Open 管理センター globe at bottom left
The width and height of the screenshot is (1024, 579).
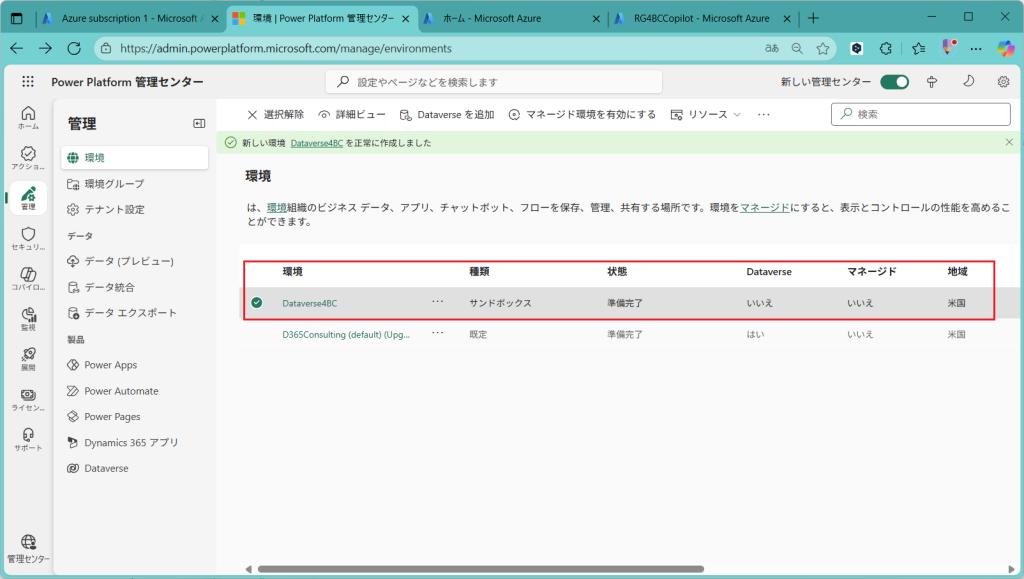28,549
